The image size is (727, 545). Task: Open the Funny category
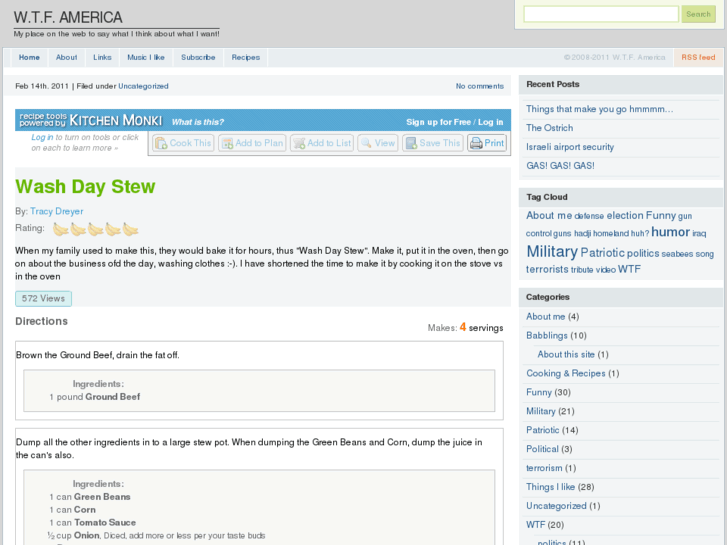[539, 393]
